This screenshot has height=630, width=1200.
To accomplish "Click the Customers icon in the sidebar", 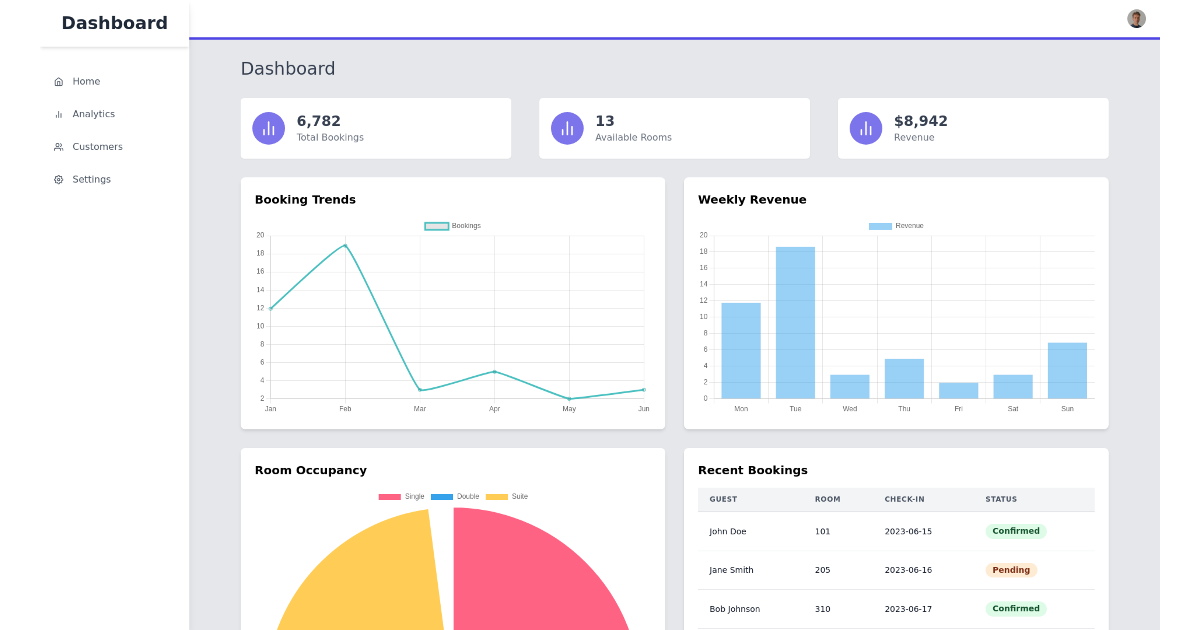I will tap(58, 146).
